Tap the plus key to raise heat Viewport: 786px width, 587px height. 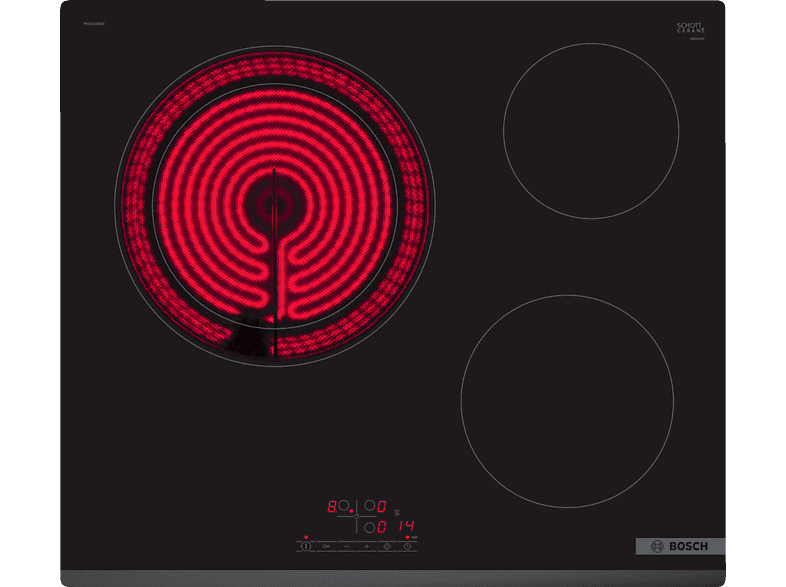tap(366, 546)
